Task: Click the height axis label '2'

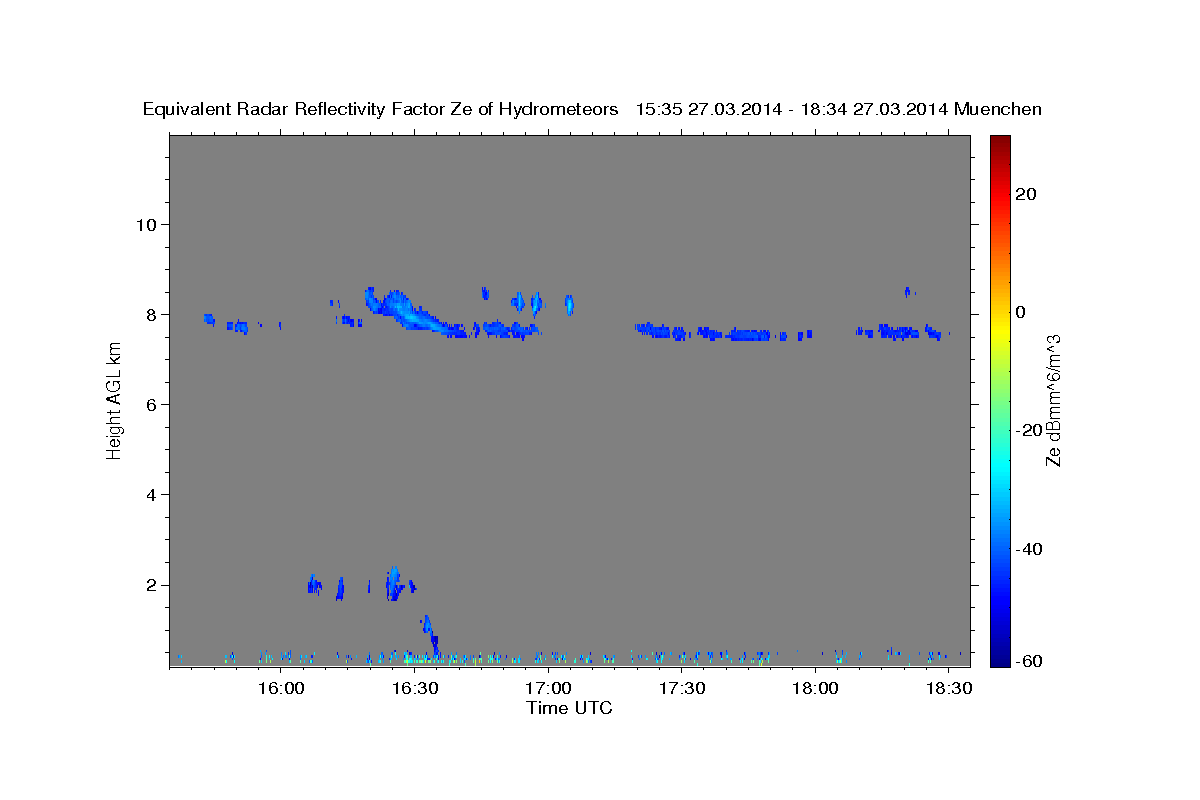Action: coord(151,585)
